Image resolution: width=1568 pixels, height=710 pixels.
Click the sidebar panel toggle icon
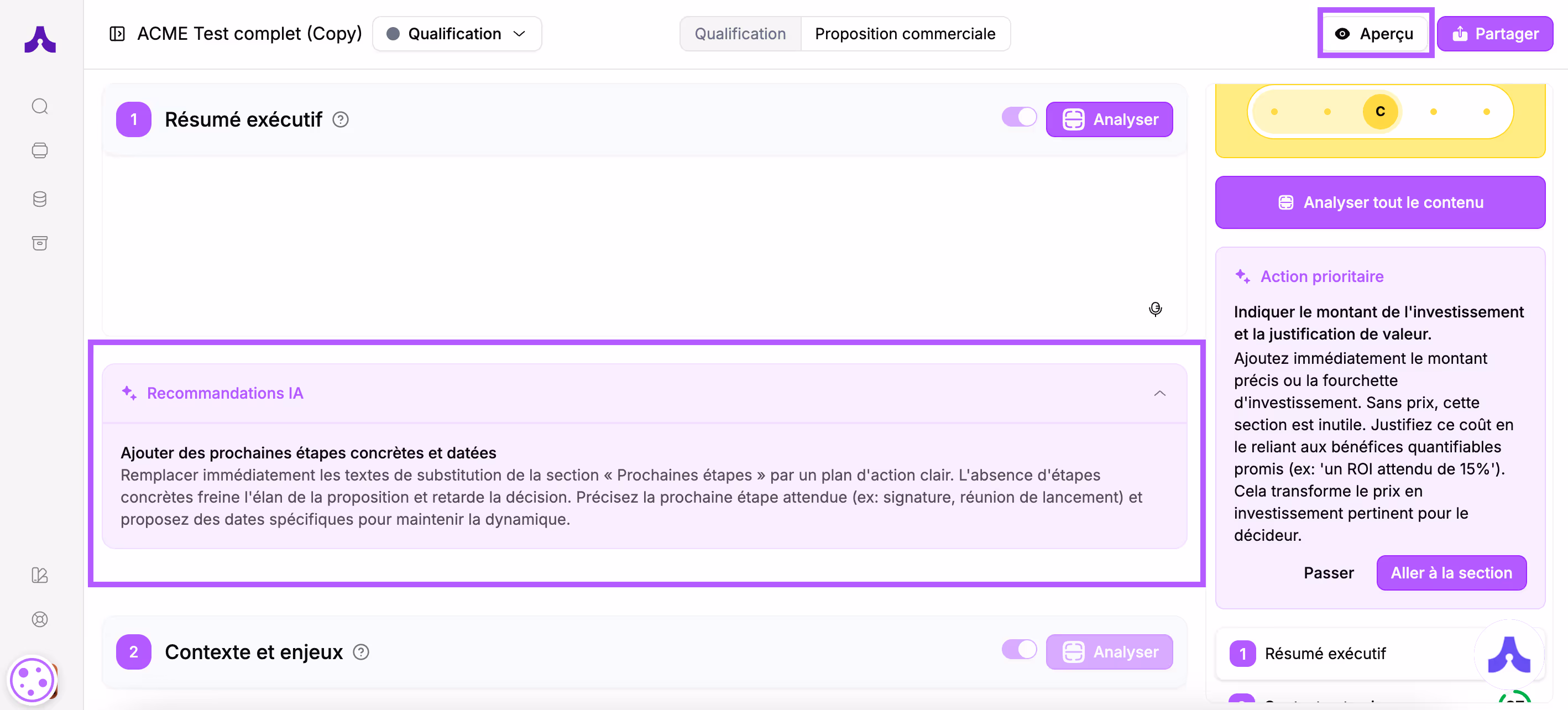[117, 34]
